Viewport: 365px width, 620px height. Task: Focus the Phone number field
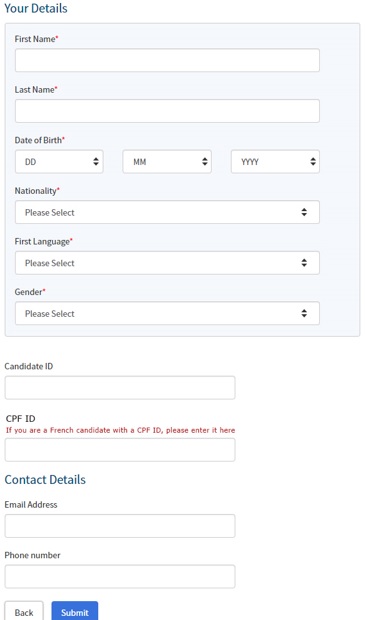pos(120,577)
